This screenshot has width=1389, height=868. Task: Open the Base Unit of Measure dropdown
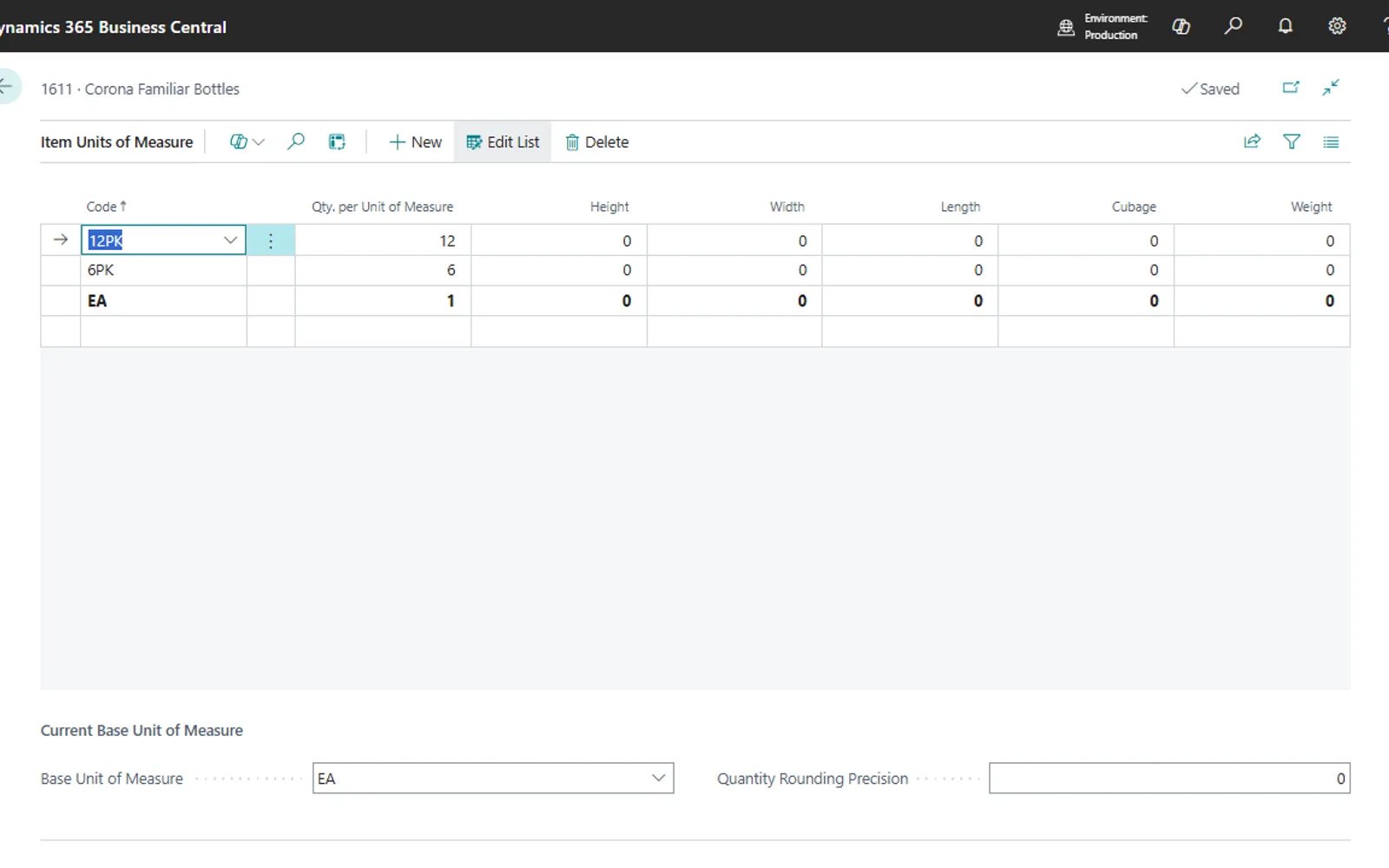click(x=659, y=778)
